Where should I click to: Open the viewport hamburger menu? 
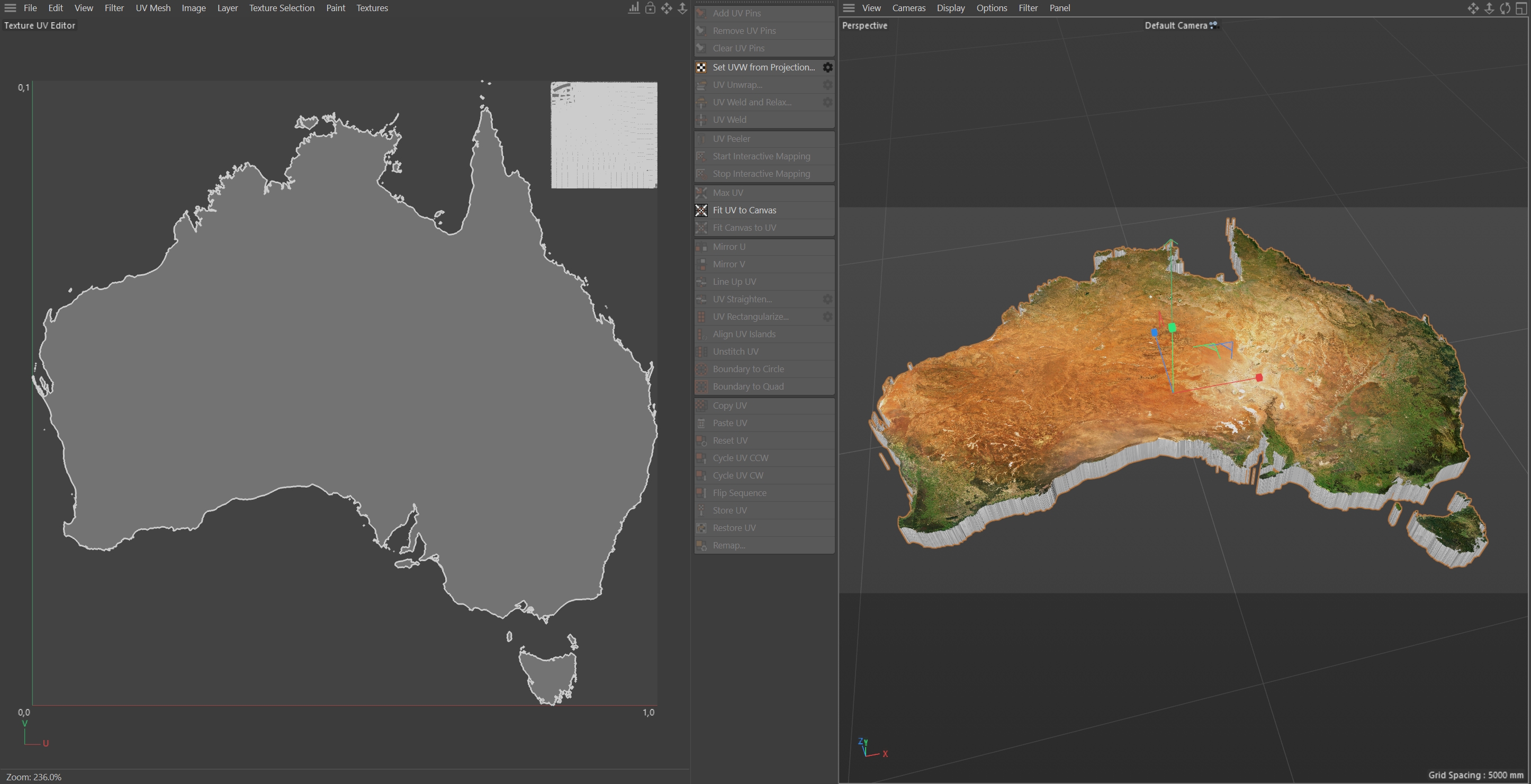(849, 8)
